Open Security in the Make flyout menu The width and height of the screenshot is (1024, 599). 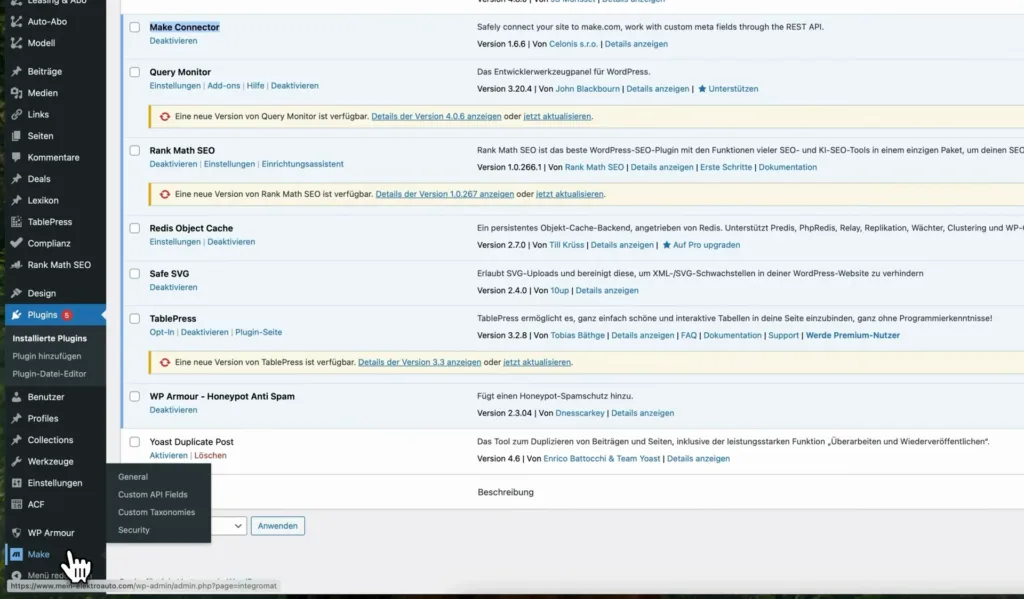click(x=133, y=530)
